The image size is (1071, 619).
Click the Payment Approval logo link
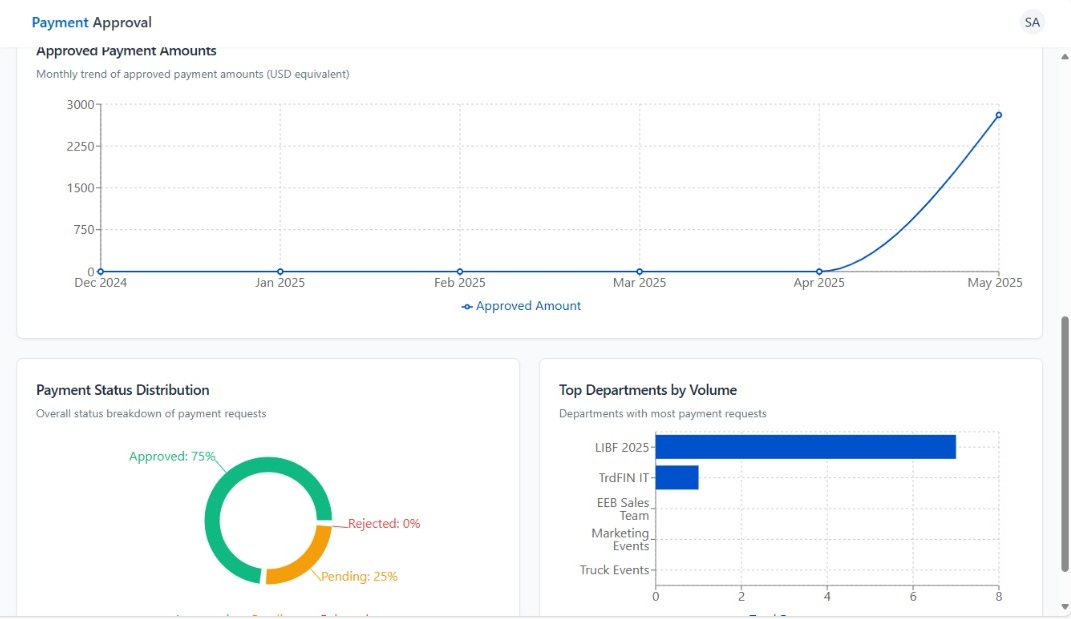(x=92, y=22)
